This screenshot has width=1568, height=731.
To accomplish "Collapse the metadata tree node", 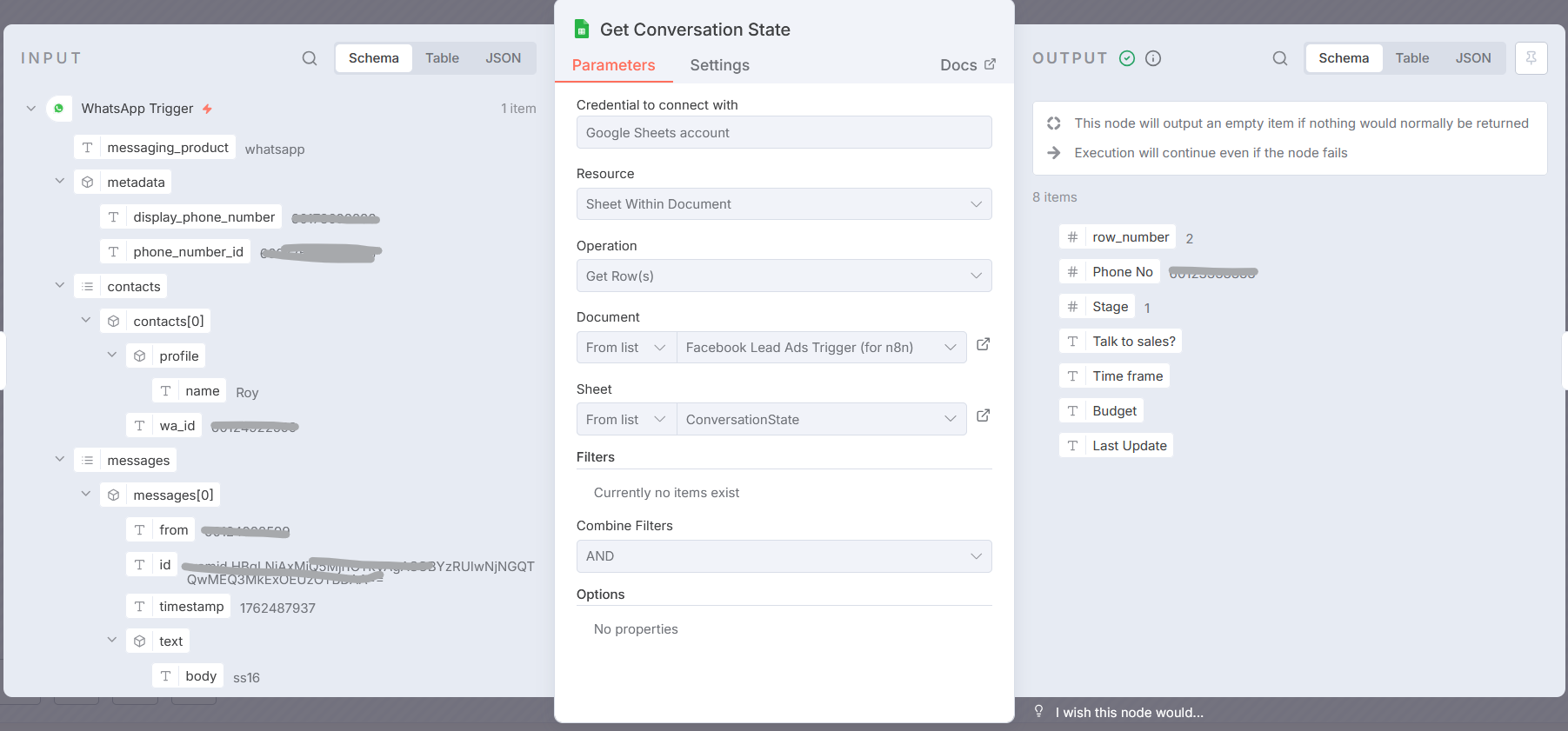I will [x=60, y=182].
